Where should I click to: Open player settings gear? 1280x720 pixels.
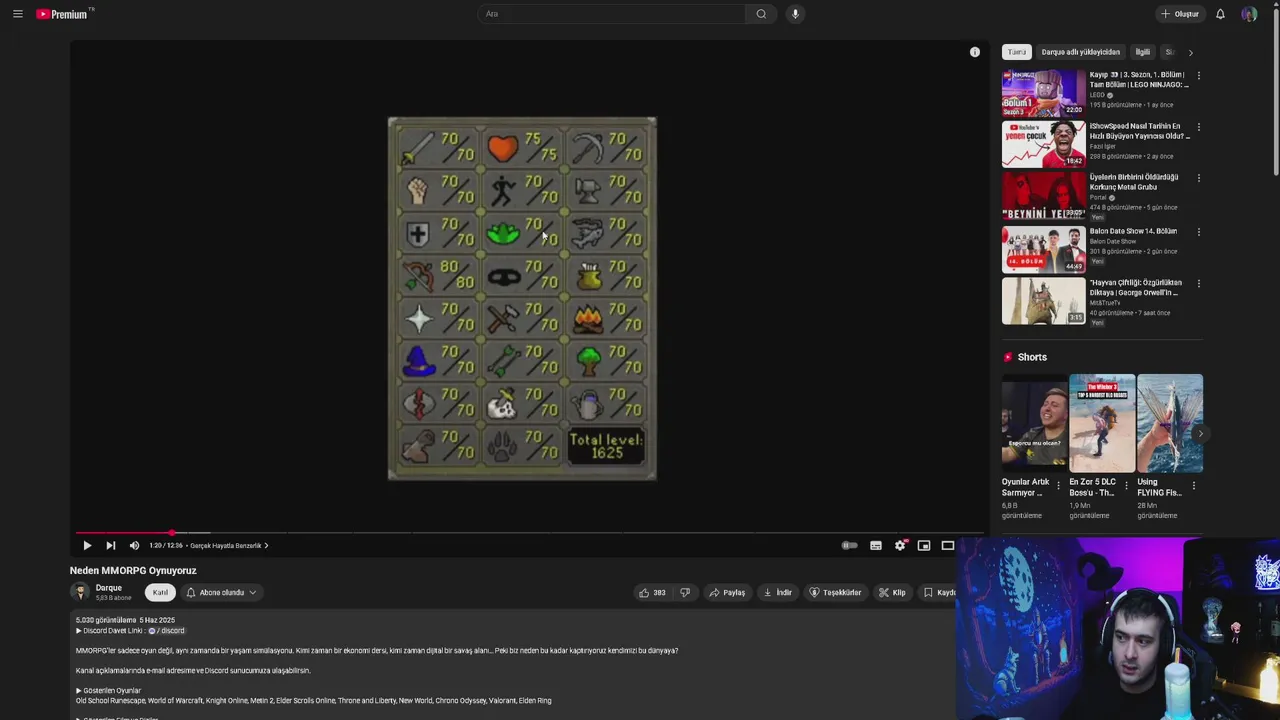pos(900,545)
